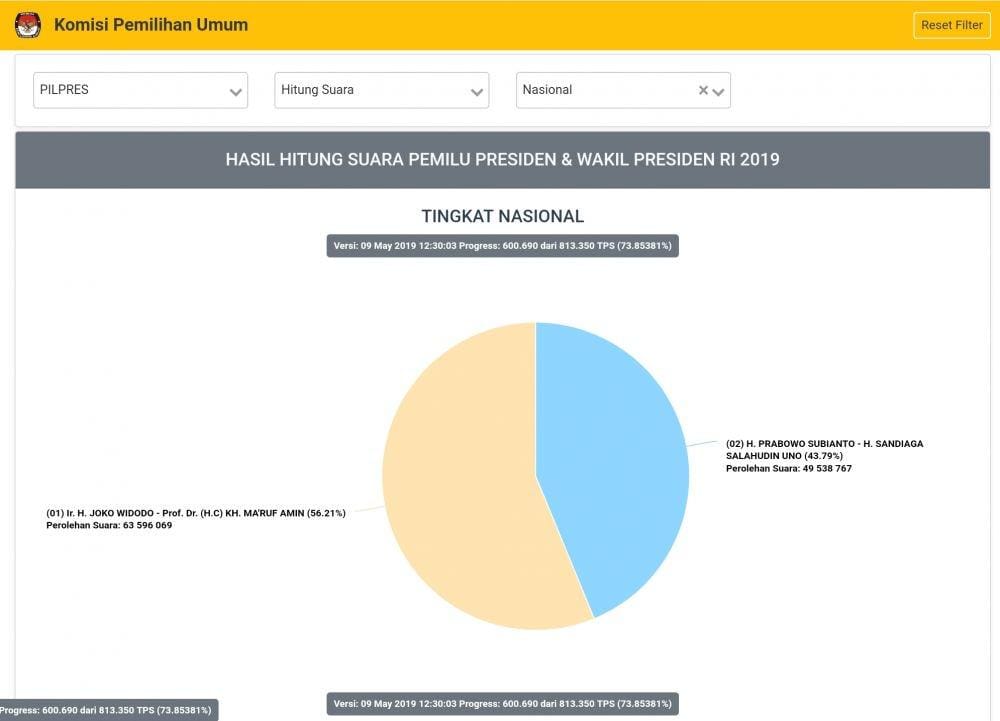Click the vote count 63 596 069
This screenshot has height=721, width=1000.
coord(109,526)
